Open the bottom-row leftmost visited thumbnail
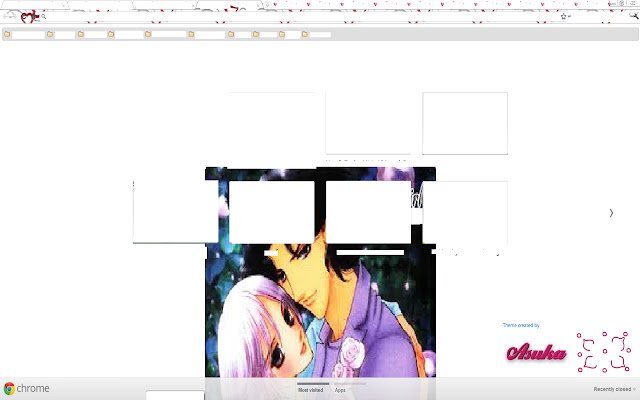The width and height of the screenshot is (640, 400). [x=176, y=212]
